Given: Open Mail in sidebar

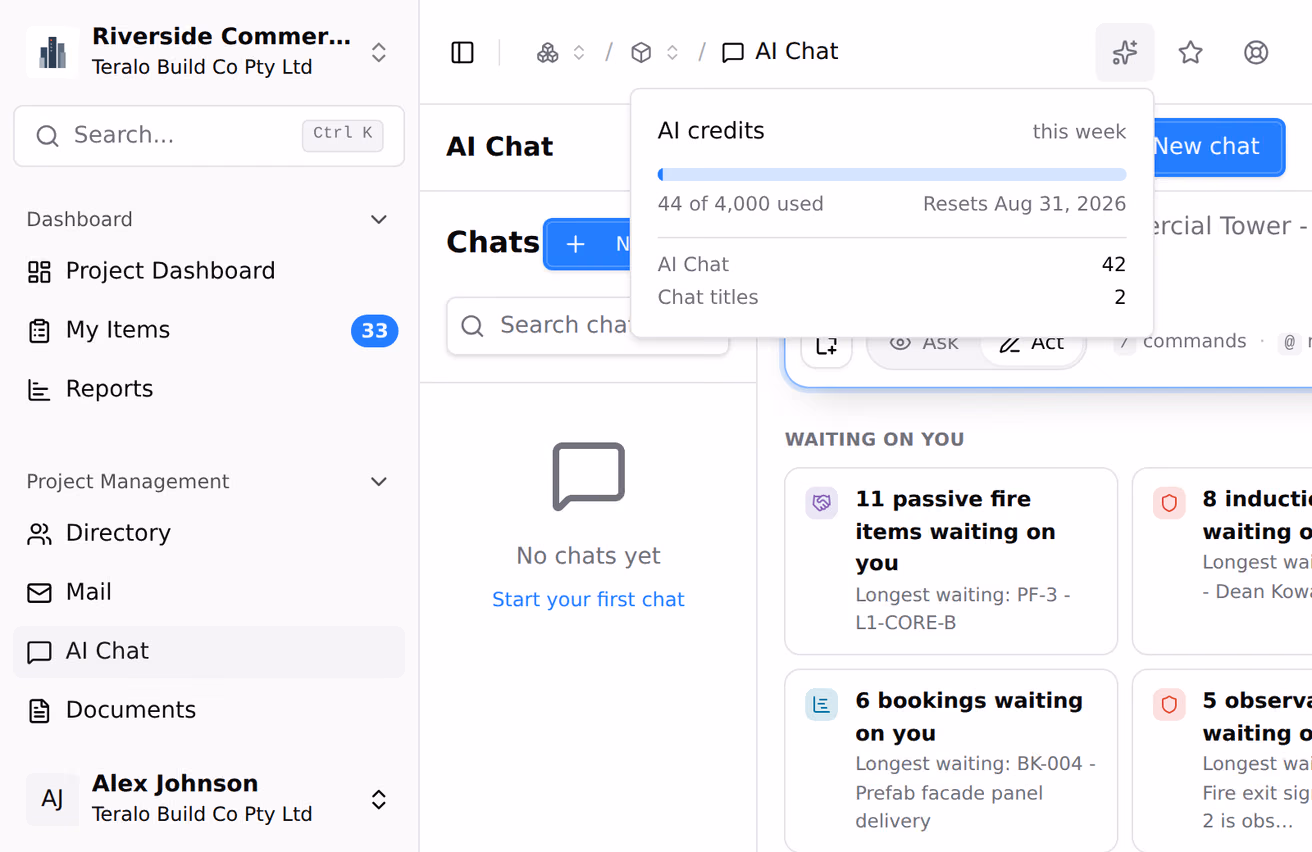Looking at the screenshot, I should (x=209, y=592).
